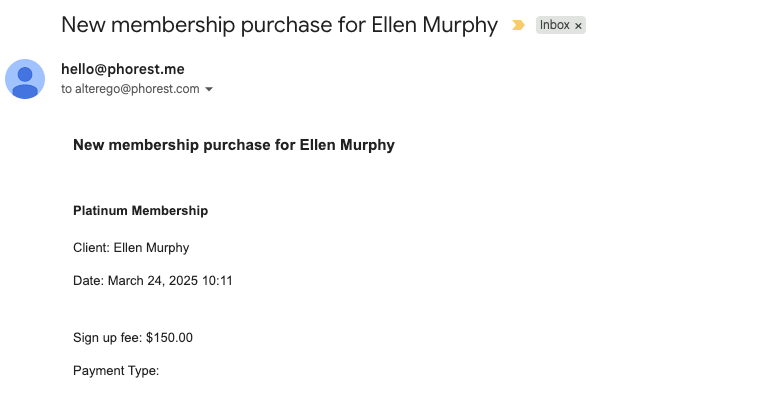
Task: Click the recipient text 'to alterego@phorest.com'
Action: [x=130, y=89]
